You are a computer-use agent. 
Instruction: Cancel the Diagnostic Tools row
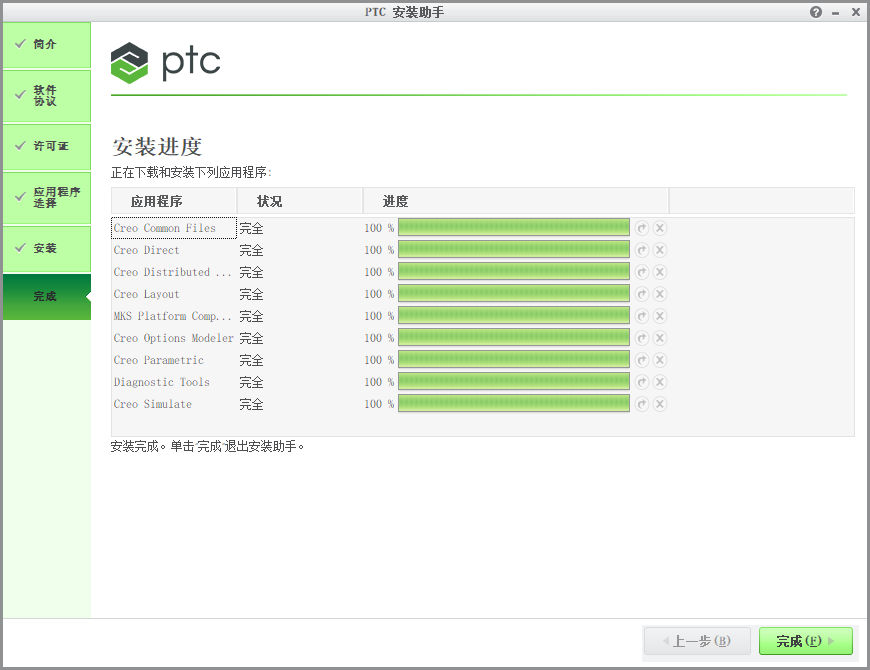[660, 382]
